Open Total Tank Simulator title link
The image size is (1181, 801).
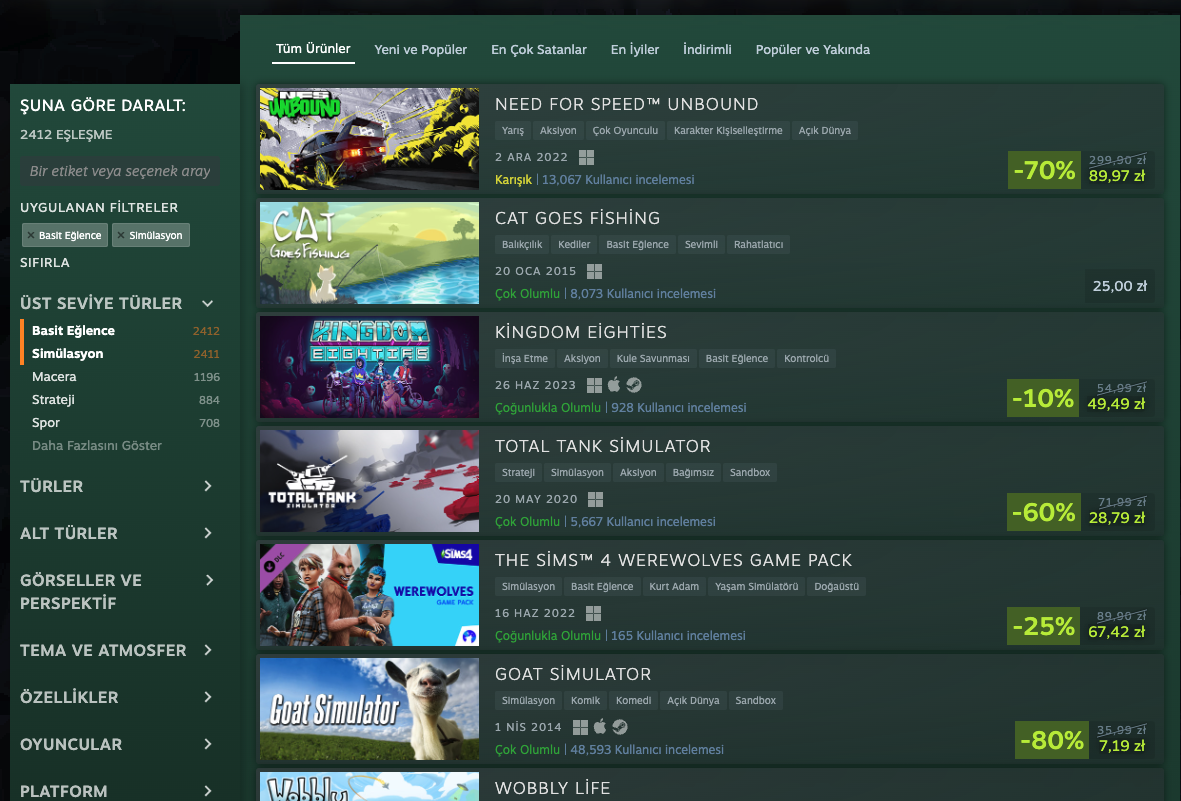click(602, 446)
